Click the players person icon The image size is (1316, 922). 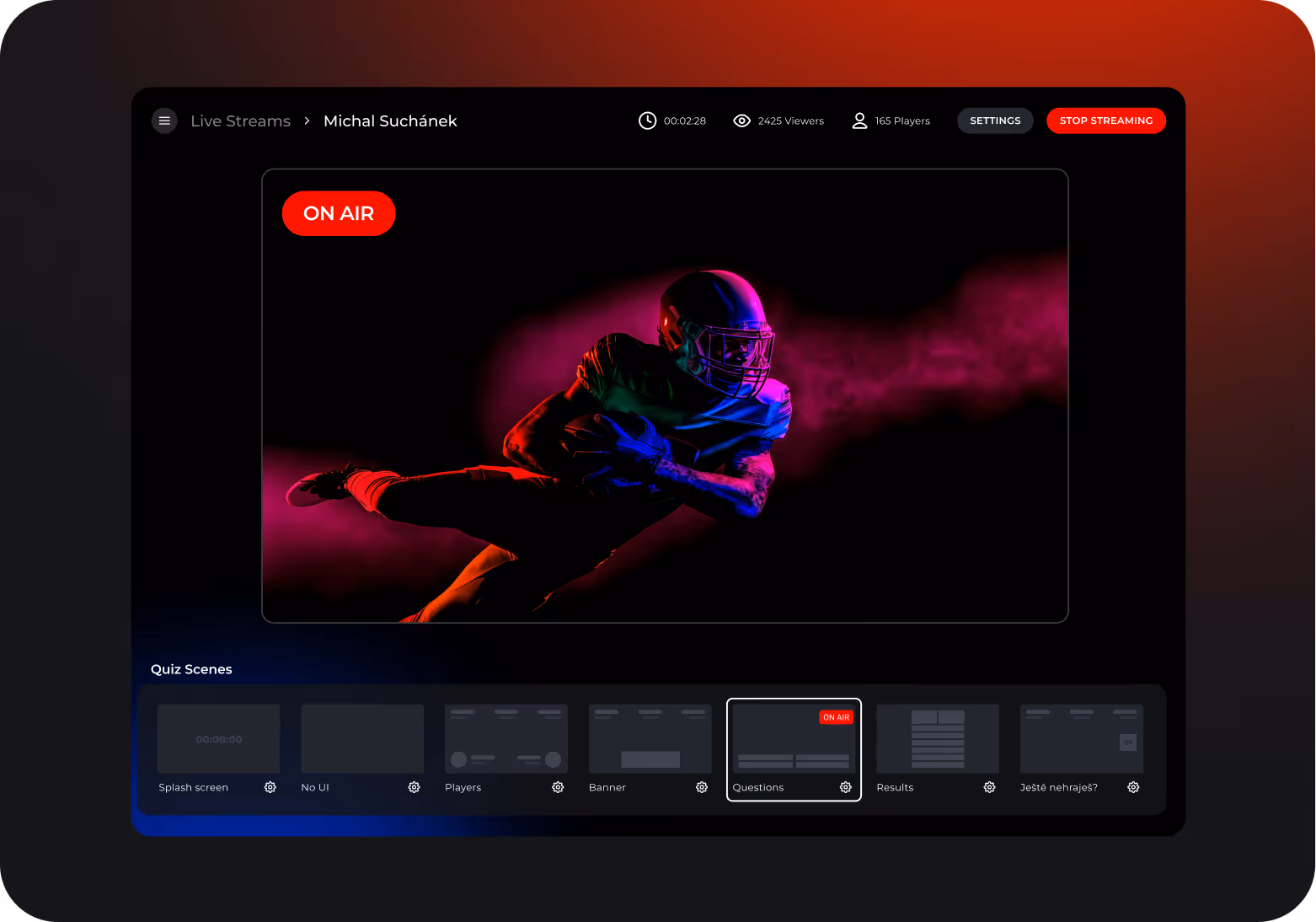tap(859, 121)
